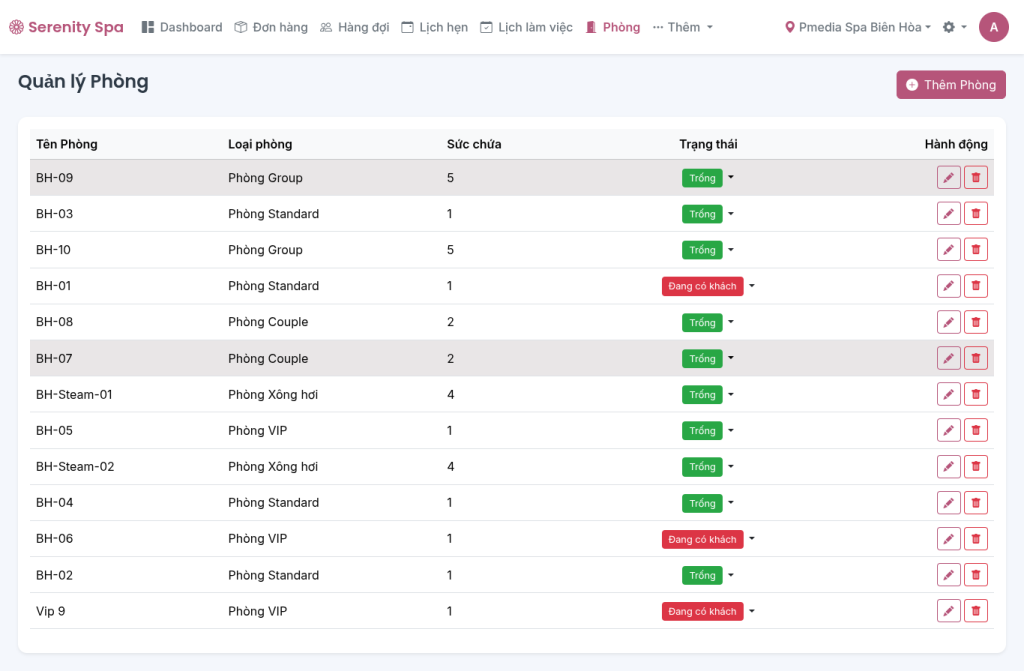Open status dropdown for room BH-02
1024x671 pixels.
(731, 575)
